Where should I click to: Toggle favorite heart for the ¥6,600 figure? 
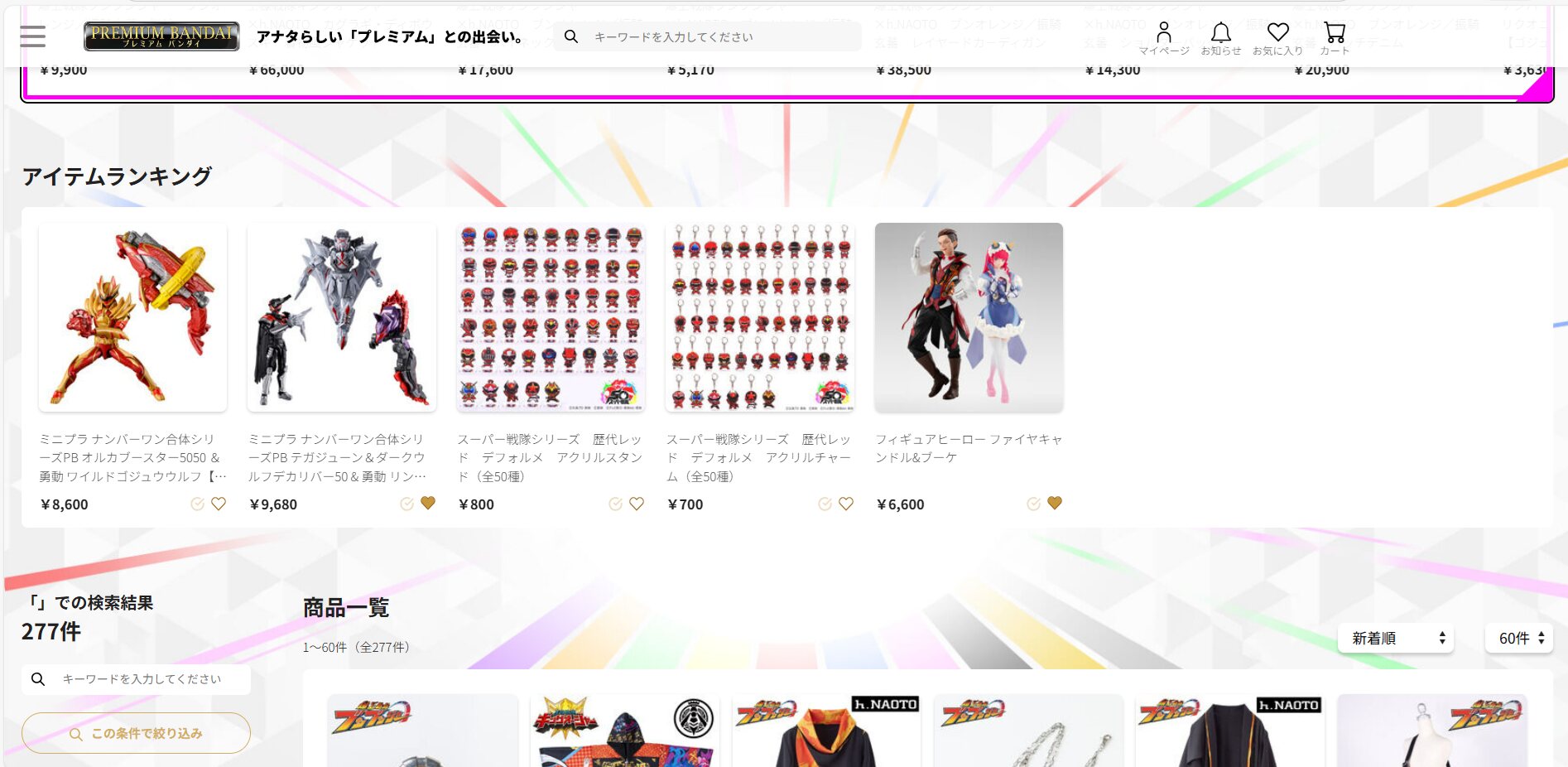1055,503
